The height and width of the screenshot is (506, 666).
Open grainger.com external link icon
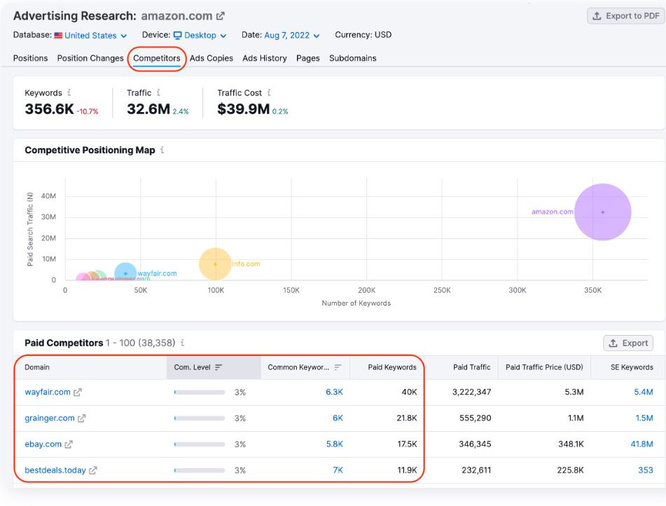tap(82, 418)
